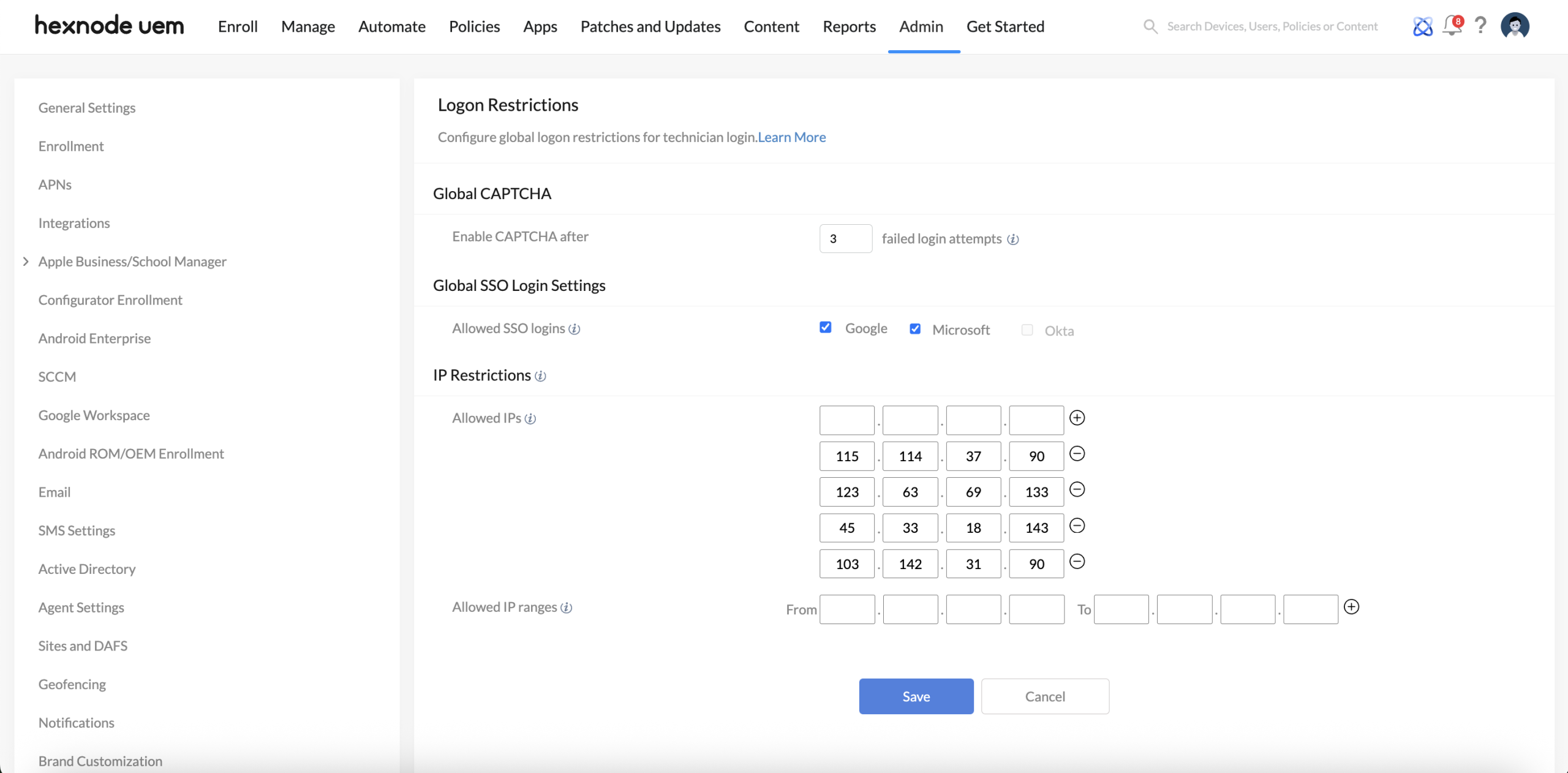Image resolution: width=1568 pixels, height=773 pixels.
Task: Open Brand Customization in the sidebar
Action: pos(100,761)
